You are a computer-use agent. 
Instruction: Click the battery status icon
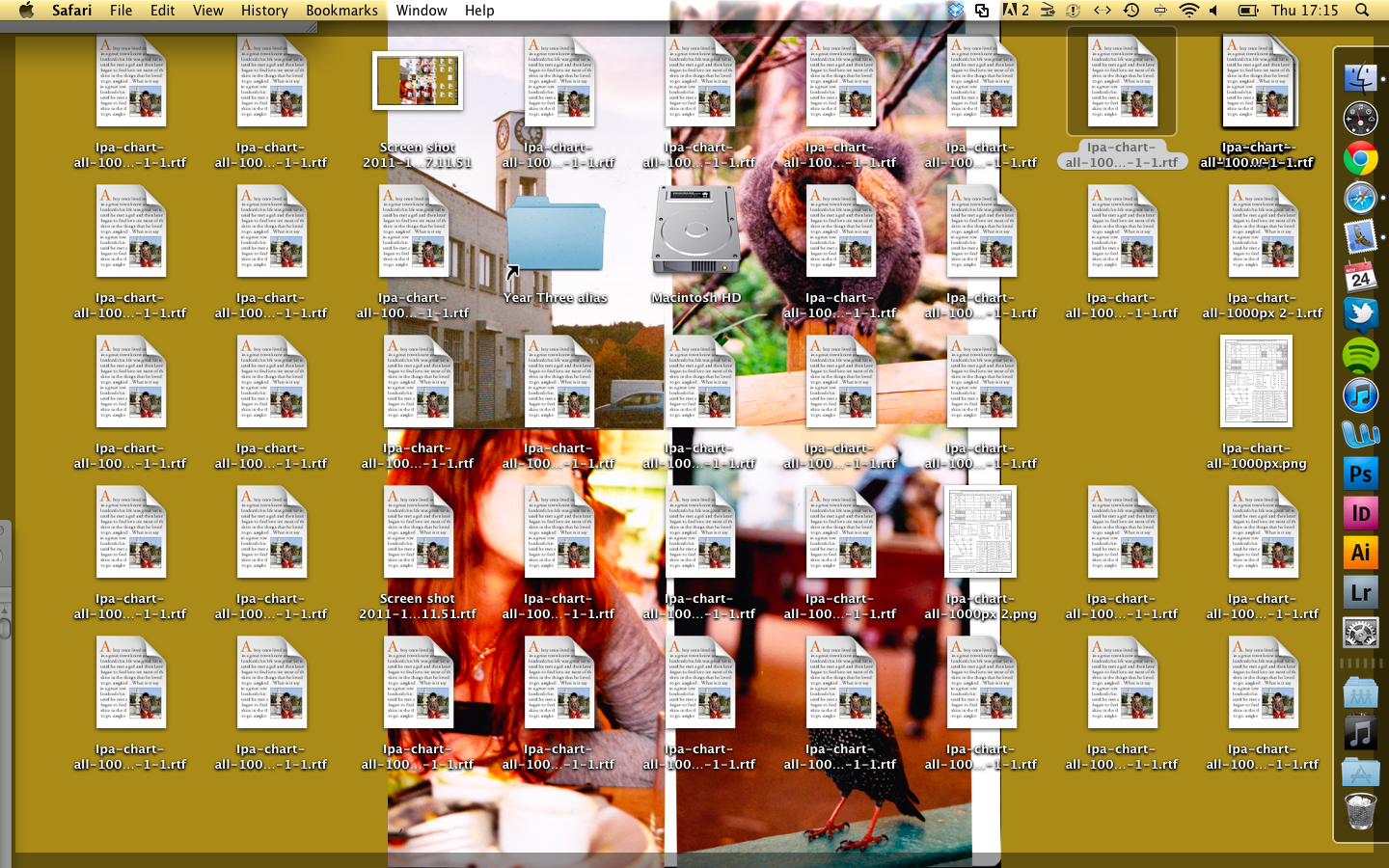(x=1248, y=10)
